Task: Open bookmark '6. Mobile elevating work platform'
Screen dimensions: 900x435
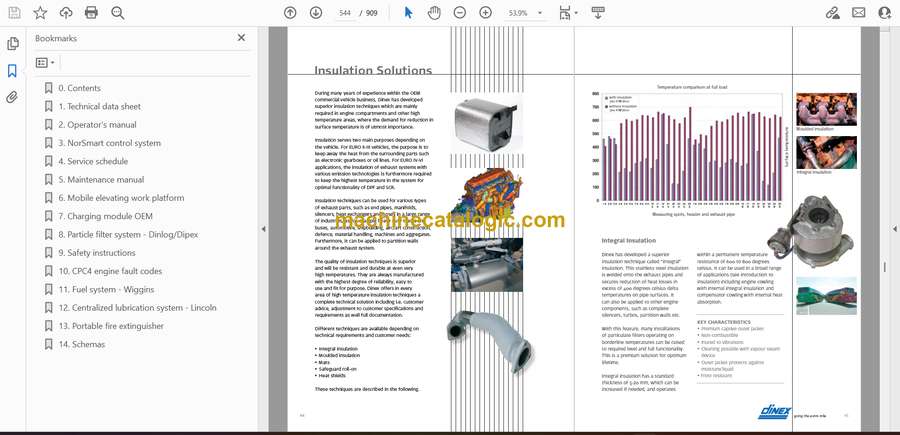Action: pyautogui.click(x=121, y=198)
